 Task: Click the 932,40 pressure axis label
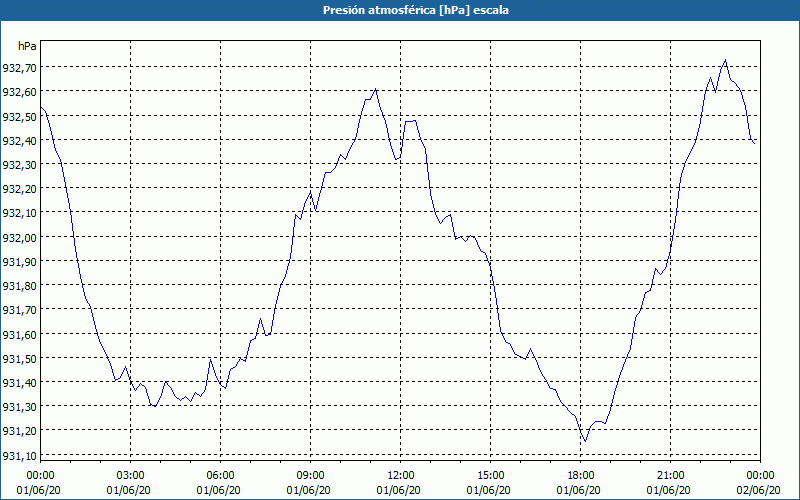19,140
